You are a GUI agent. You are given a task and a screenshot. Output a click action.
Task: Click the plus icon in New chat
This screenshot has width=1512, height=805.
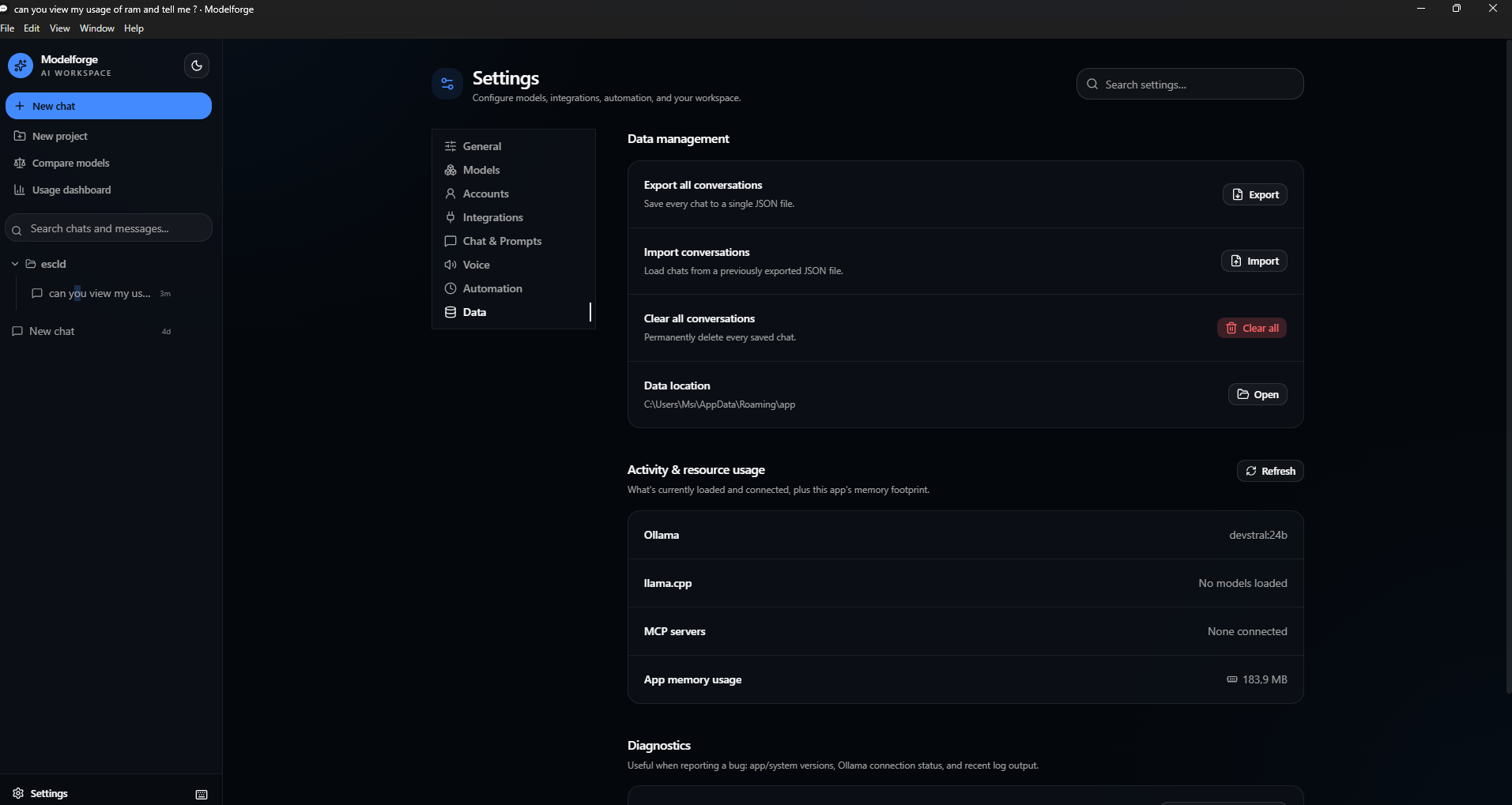point(20,106)
